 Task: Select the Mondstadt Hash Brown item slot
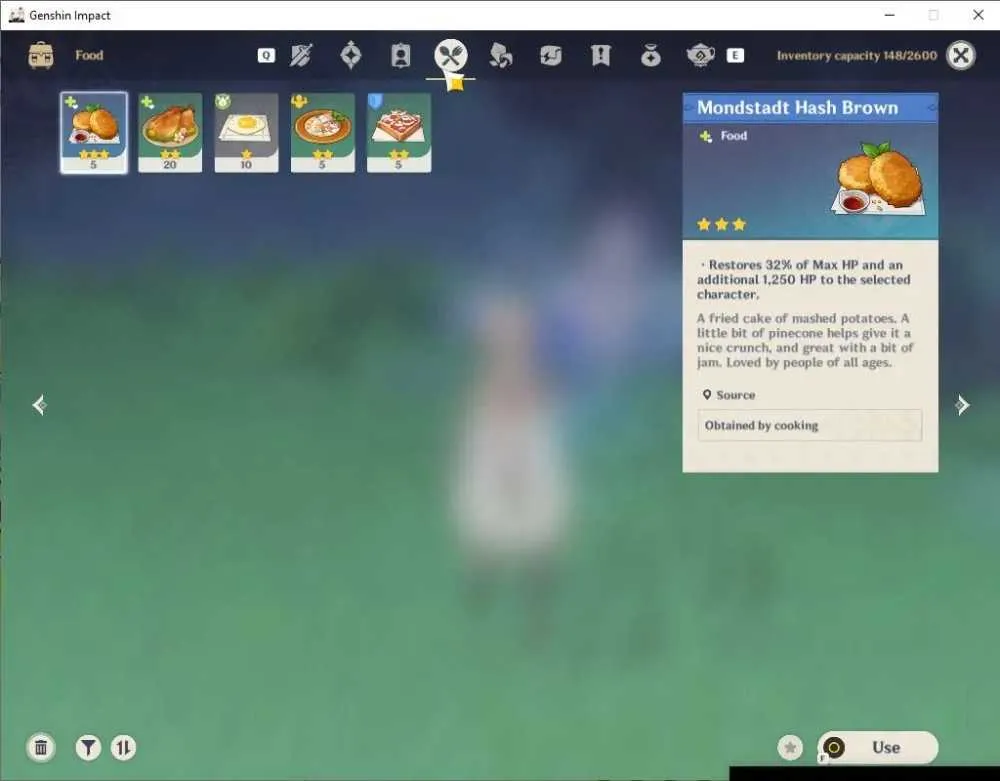[94, 133]
